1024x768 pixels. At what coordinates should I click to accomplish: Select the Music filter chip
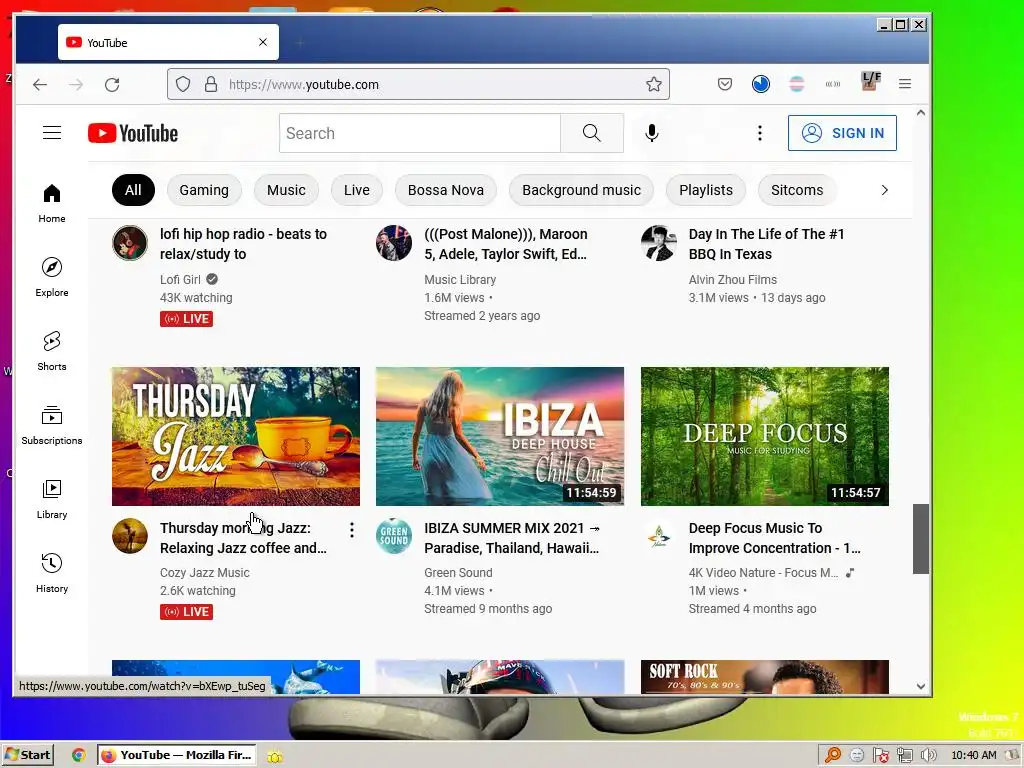[286, 190]
